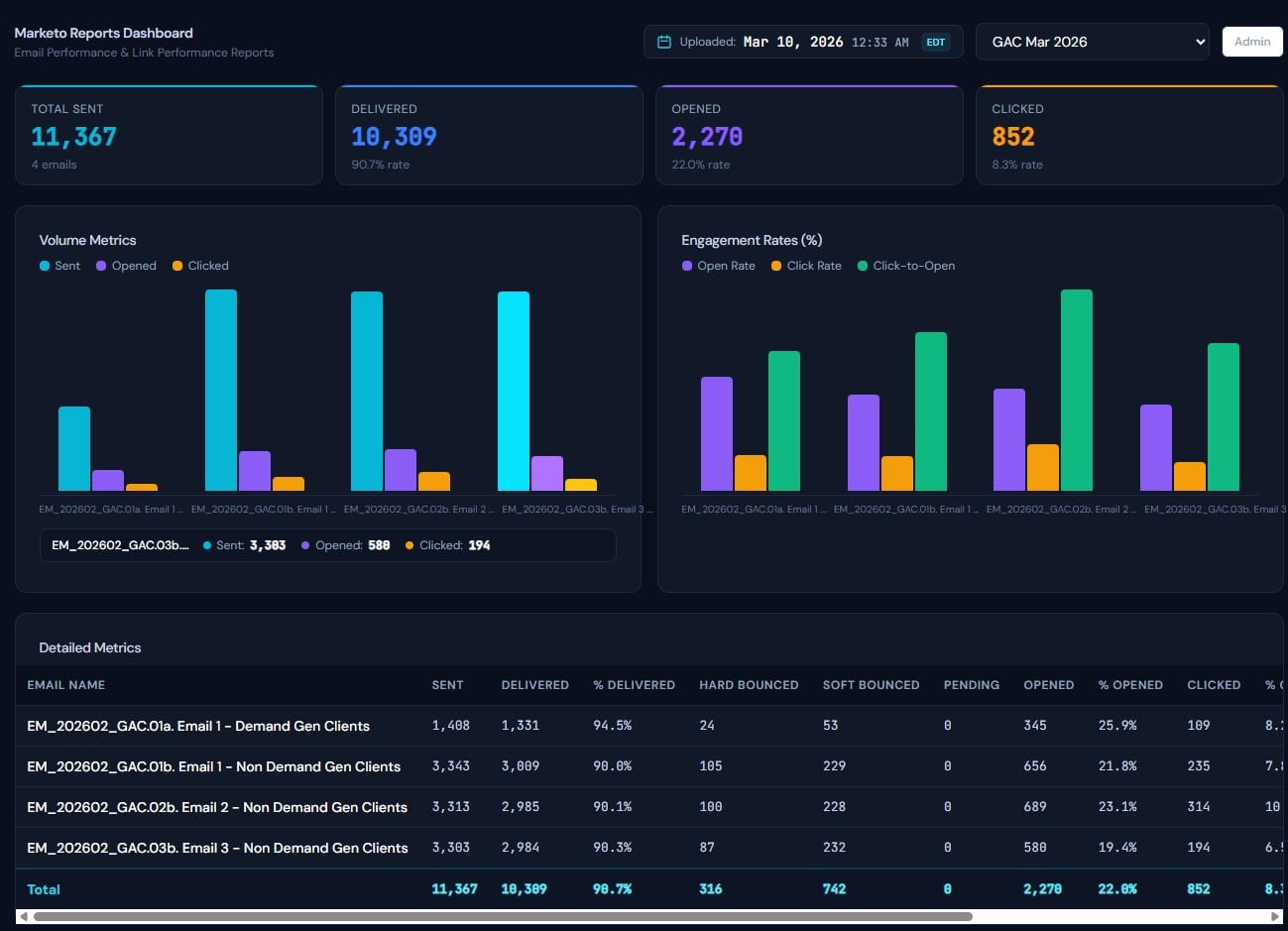Screen dimensions: 1288x931
Task: Sort table by % Opened column header
Action: [1130, 685]
